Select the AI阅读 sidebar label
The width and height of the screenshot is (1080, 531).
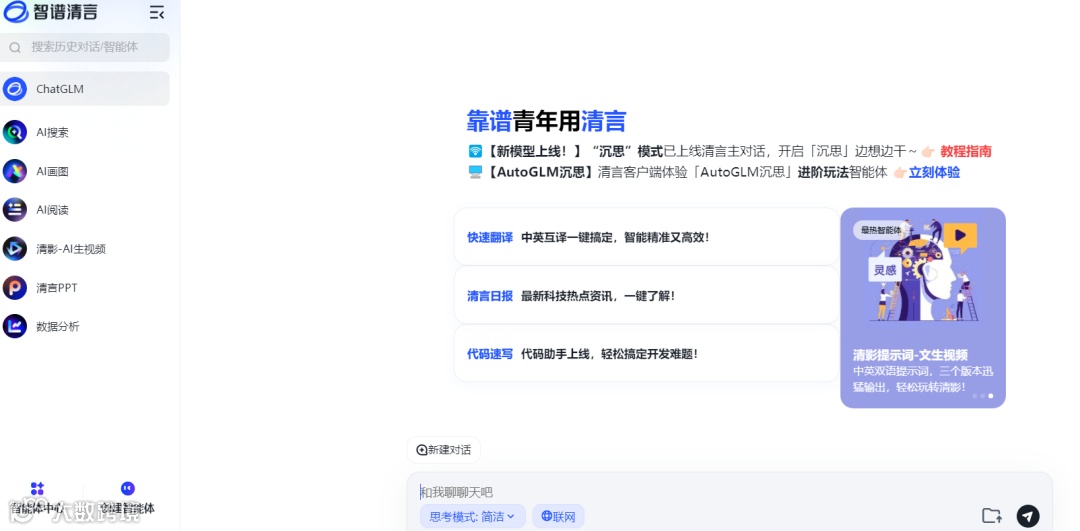click(52, 210)
